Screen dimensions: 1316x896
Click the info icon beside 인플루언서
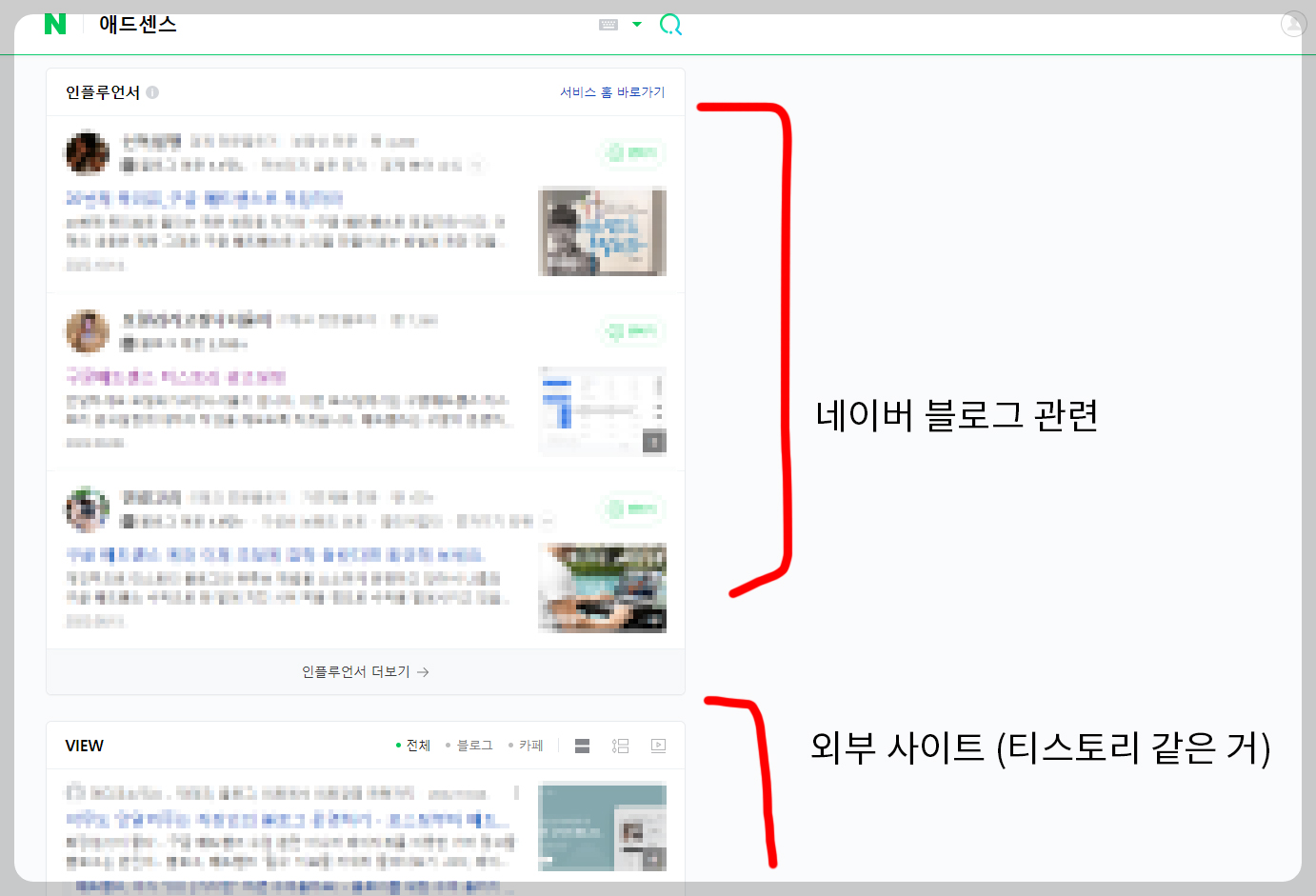click(x=152, y=92)
